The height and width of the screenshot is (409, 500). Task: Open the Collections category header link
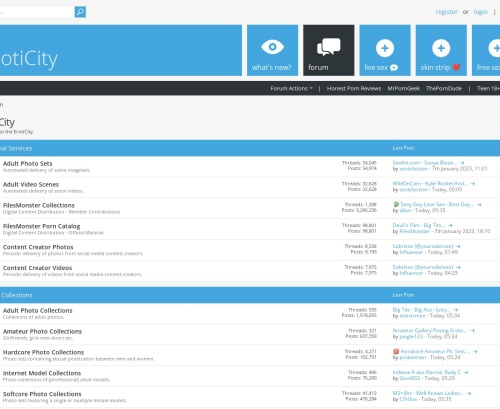(17, 295)
